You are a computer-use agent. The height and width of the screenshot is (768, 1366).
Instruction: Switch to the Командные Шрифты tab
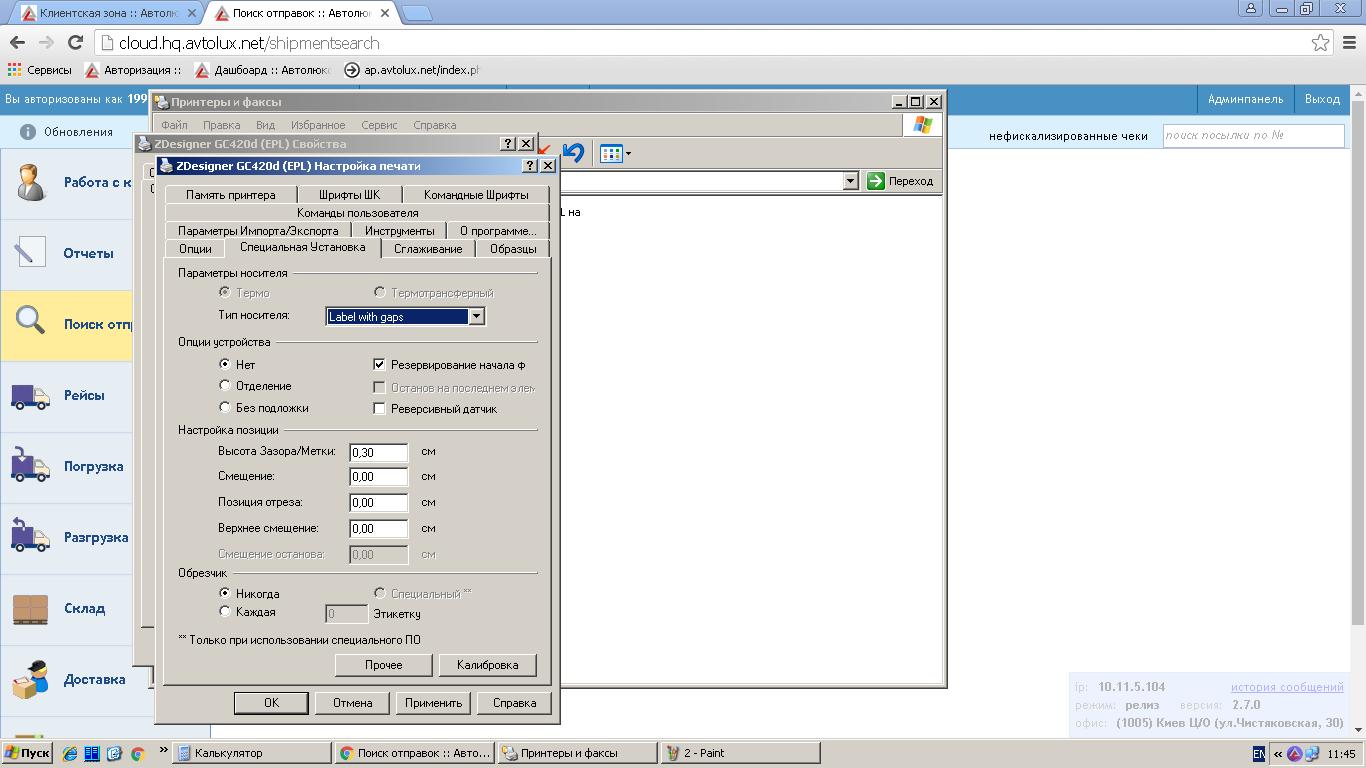(476, 195)
